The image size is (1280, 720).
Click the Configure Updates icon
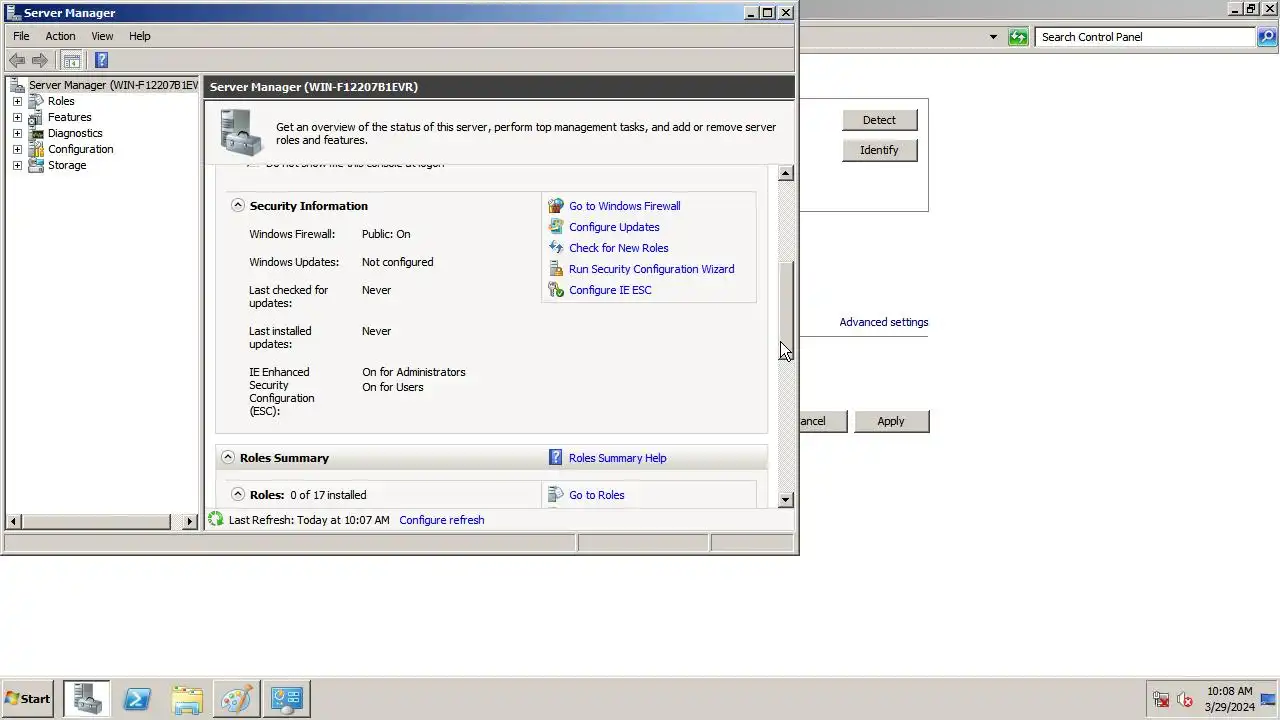[556, 227]
